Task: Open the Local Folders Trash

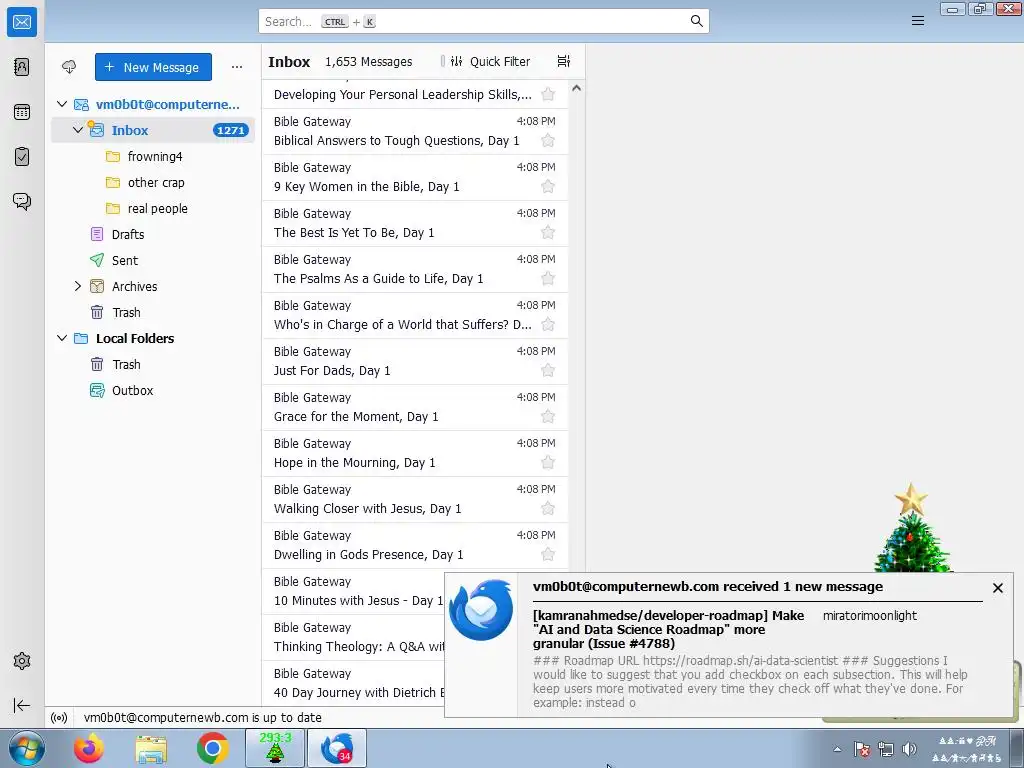Action: coord(153,364)
